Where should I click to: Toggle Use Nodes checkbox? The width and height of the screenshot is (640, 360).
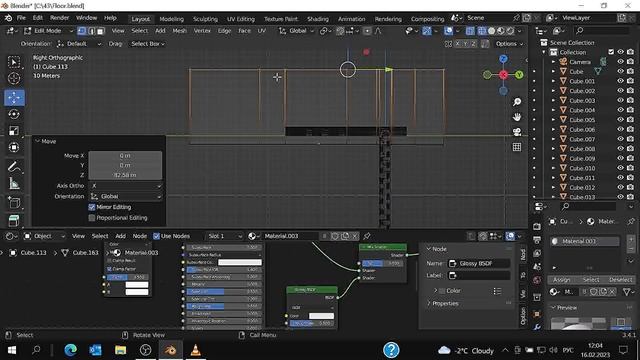tap(156, 236)
